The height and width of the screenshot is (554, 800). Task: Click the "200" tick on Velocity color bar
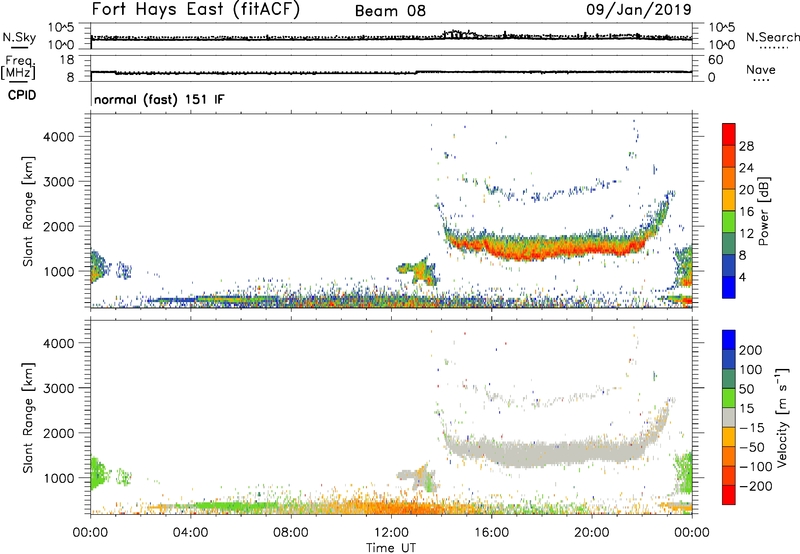[751, 350]
